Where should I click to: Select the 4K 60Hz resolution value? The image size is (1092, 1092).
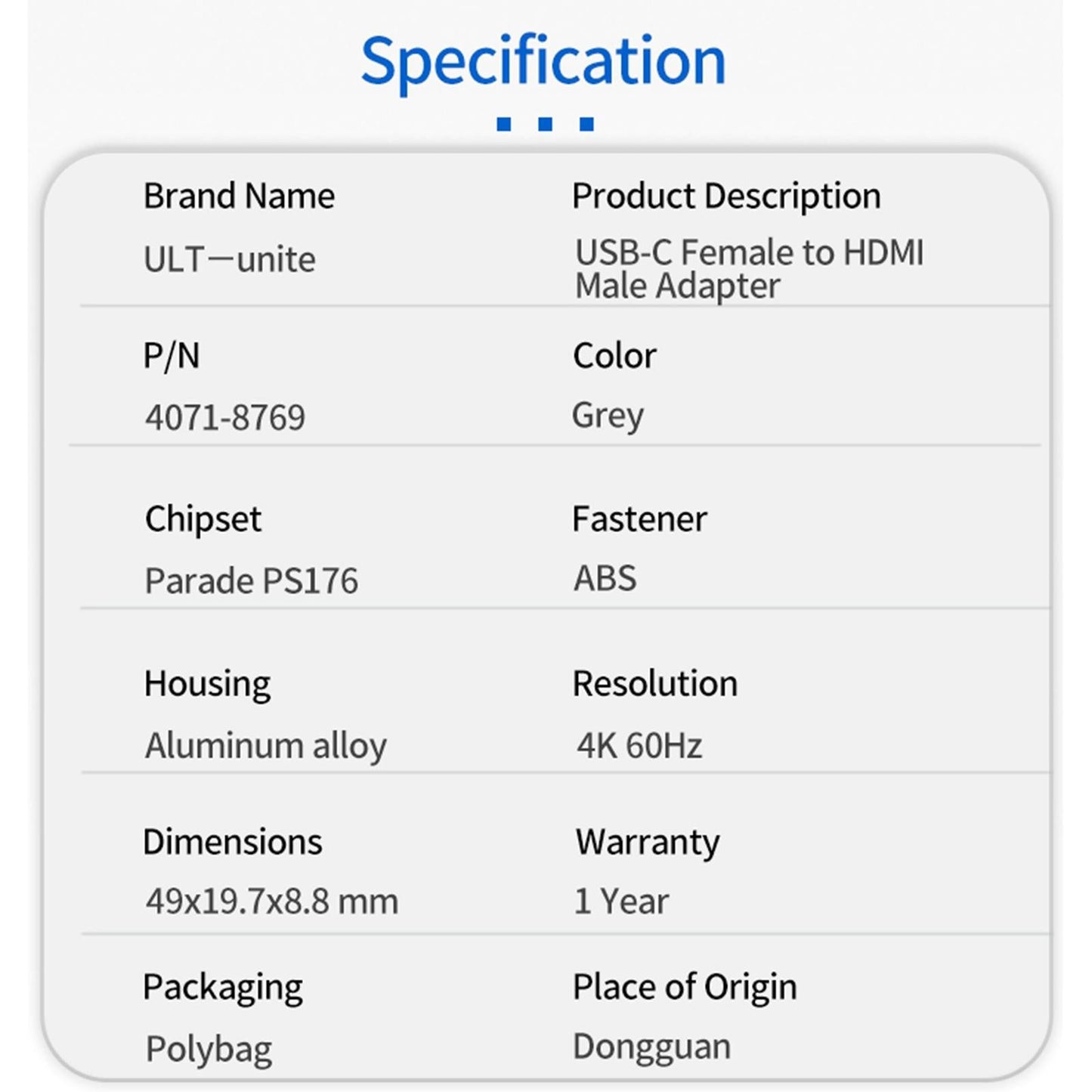click(639, 746)
